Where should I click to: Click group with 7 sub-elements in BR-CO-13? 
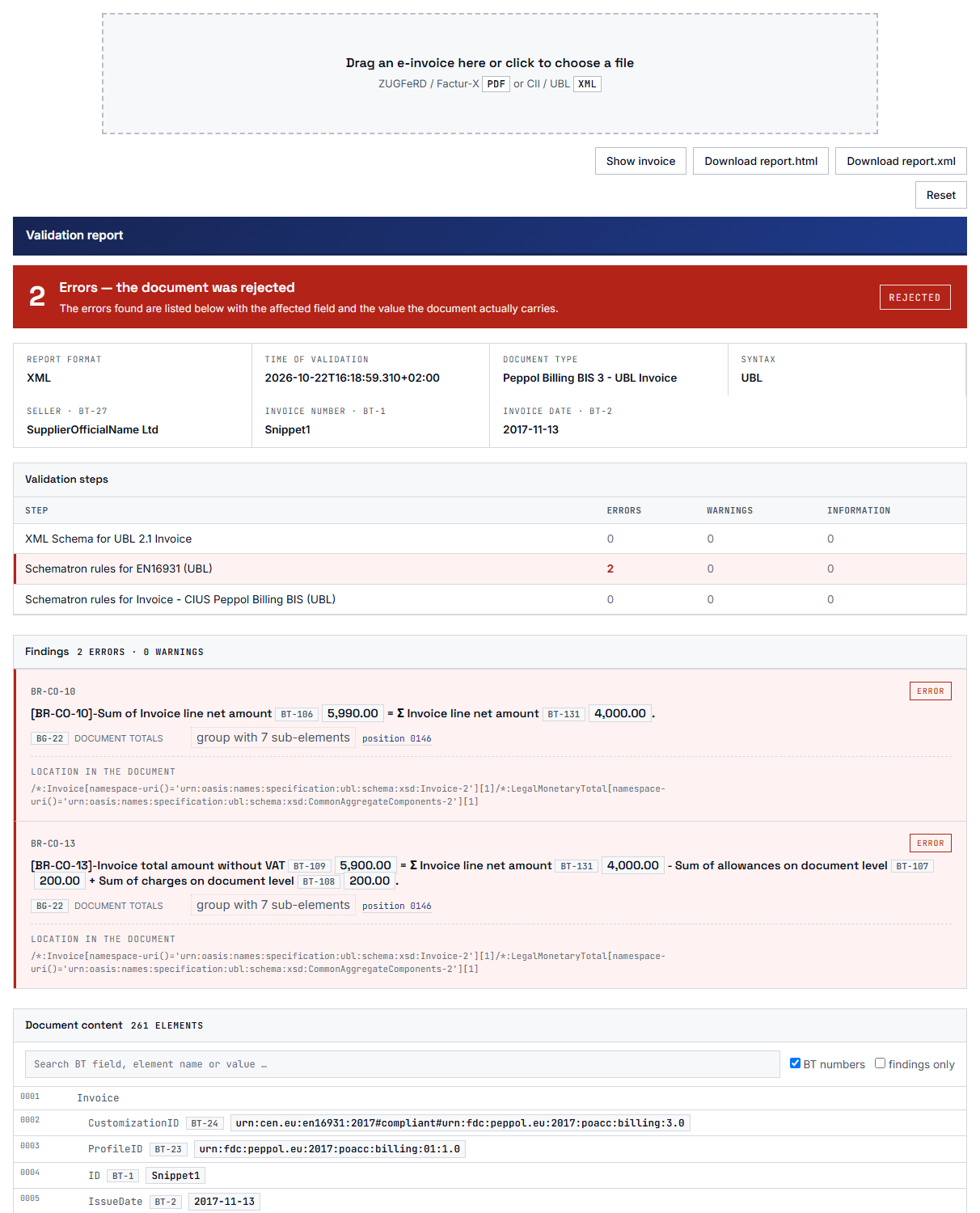point(273,905)
